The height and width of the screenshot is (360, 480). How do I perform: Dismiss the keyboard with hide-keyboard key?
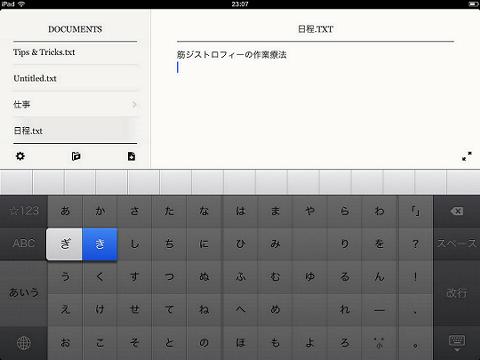pos(456,343)
